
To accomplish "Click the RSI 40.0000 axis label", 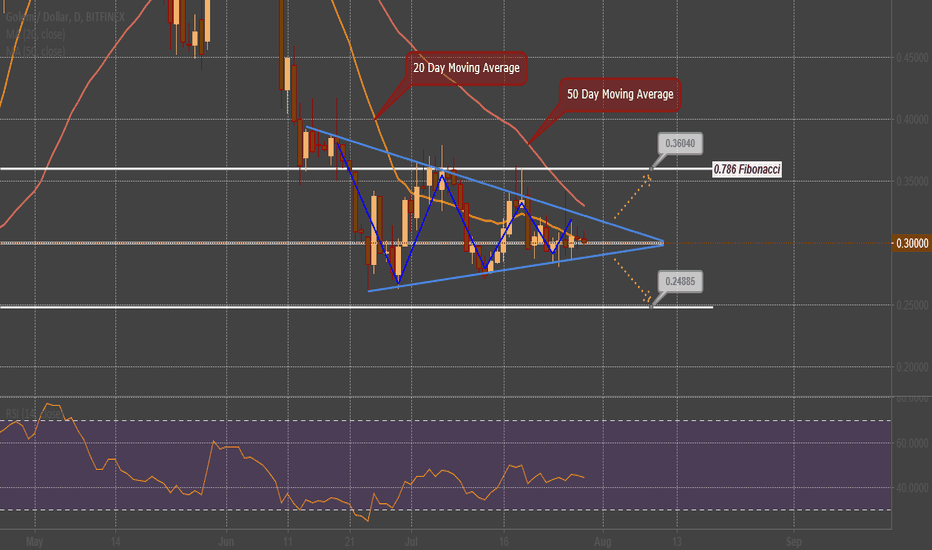I will (x=912, y=488).
